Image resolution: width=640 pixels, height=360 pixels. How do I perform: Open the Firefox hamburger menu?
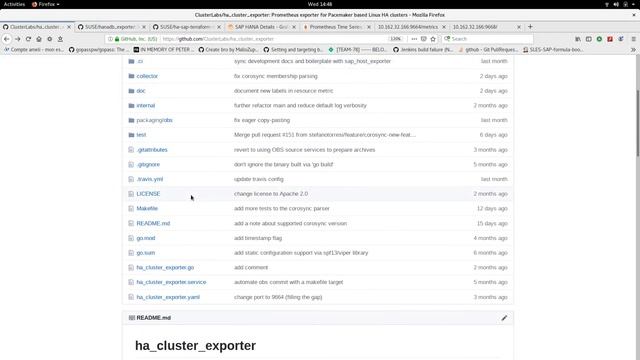point(633,39)
